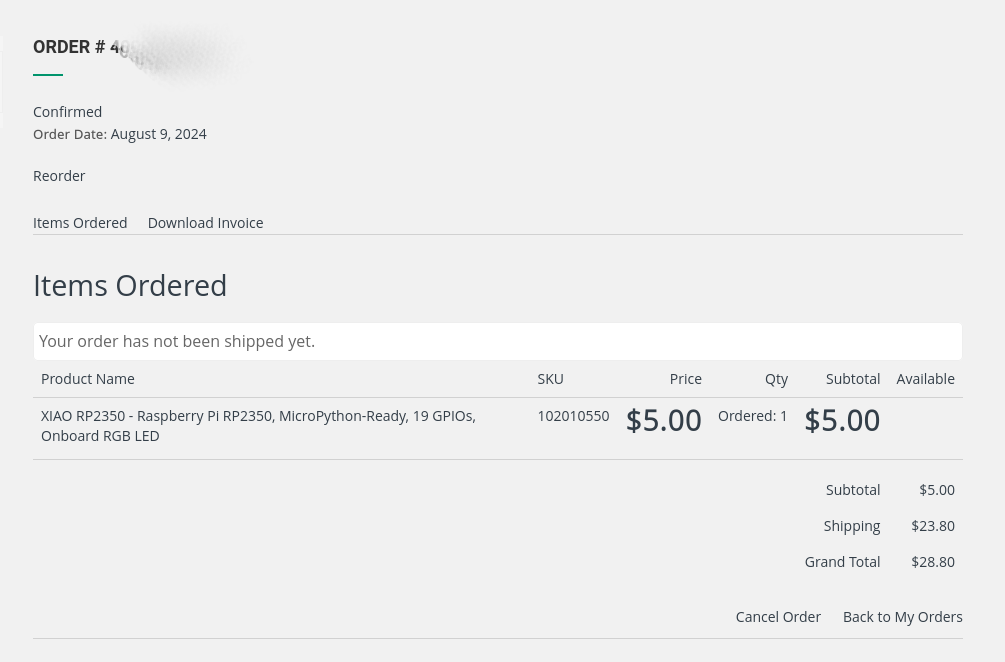1005x662 pixels.
Task: Click the Grand Total amount $28.80
Action: [933, 562]
